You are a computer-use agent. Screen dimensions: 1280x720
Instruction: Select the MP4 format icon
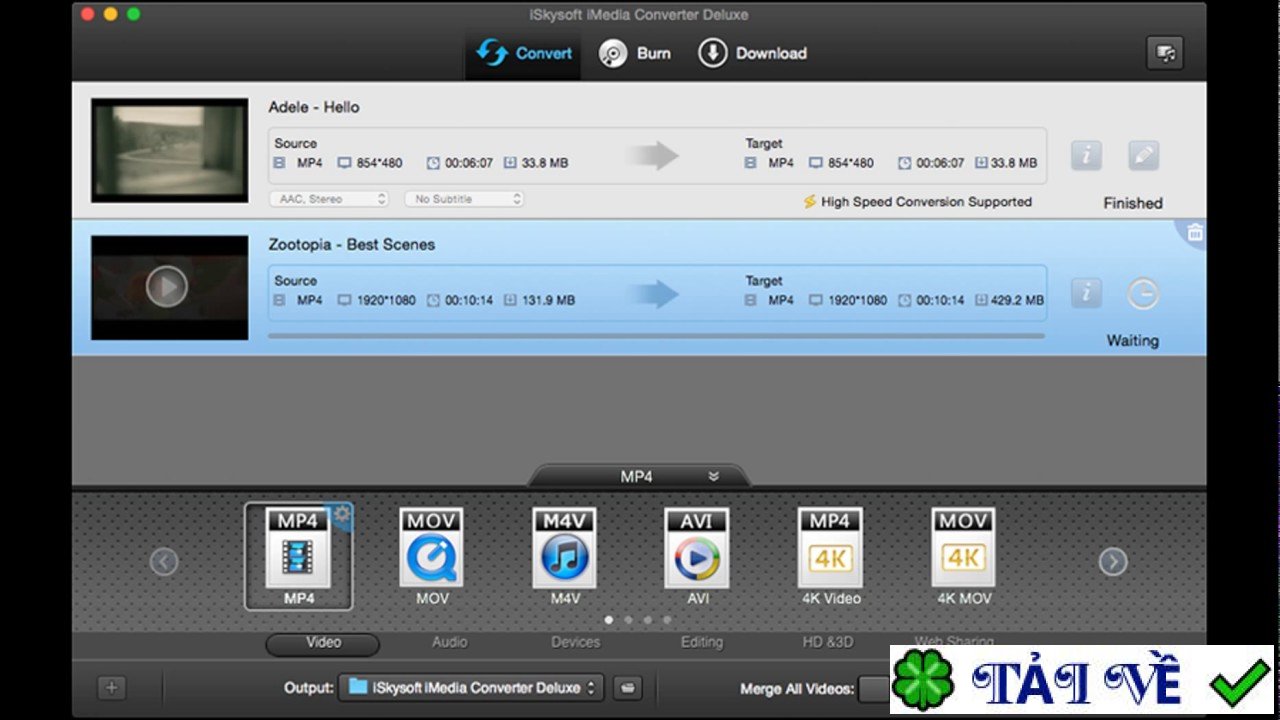[298, 549]
